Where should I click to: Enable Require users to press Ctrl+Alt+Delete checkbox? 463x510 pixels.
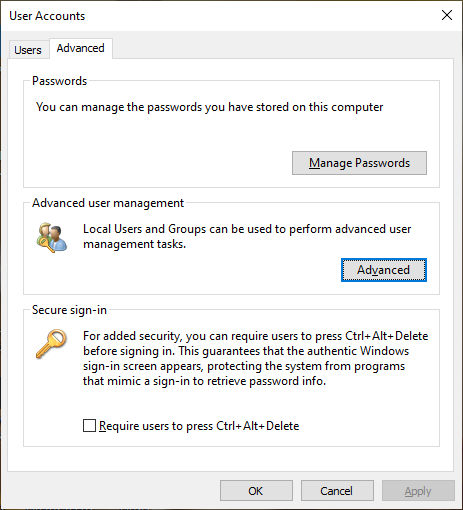[x=89, y=426]
